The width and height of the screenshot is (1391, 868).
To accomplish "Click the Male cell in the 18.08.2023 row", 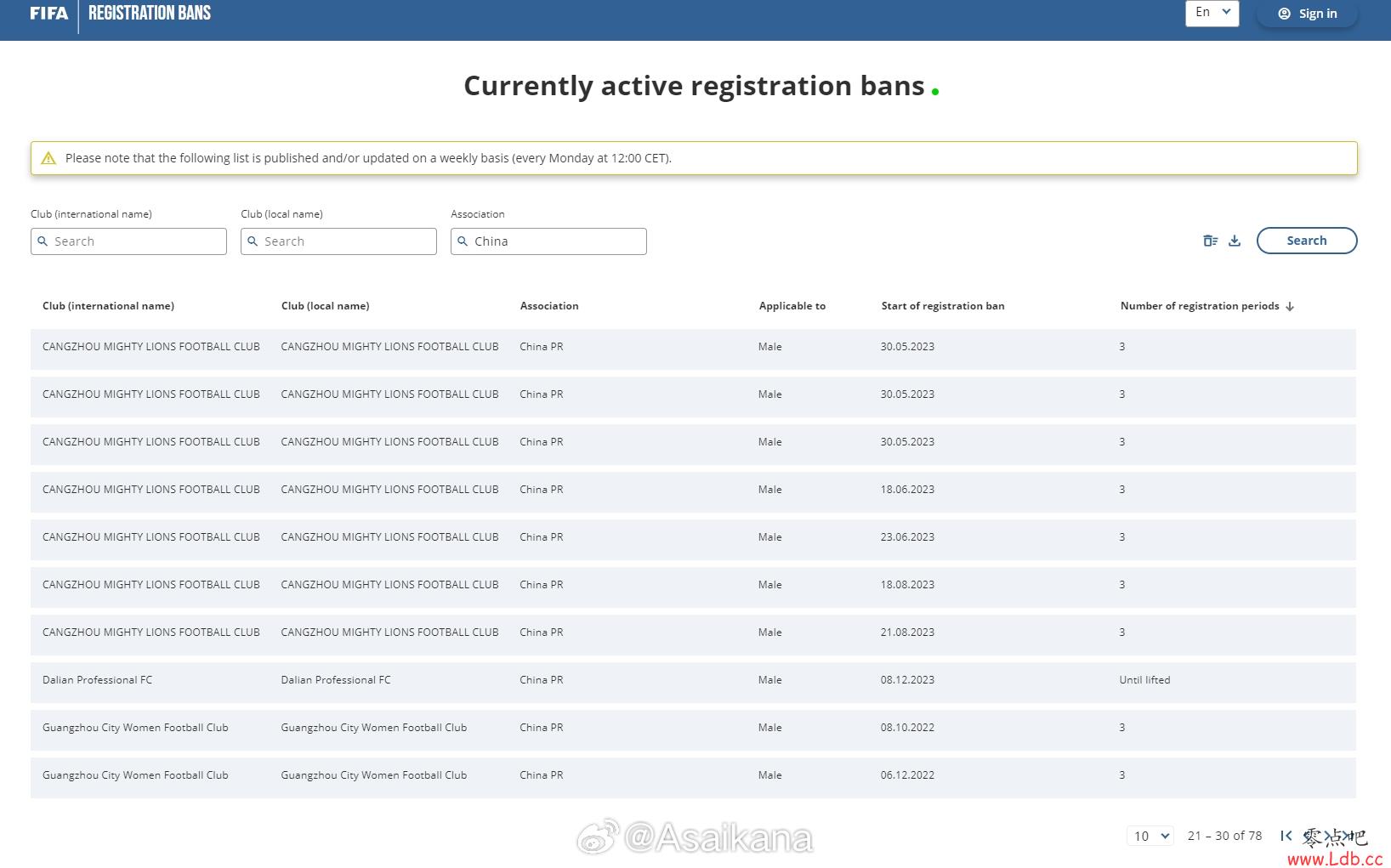I will (769, 585).
